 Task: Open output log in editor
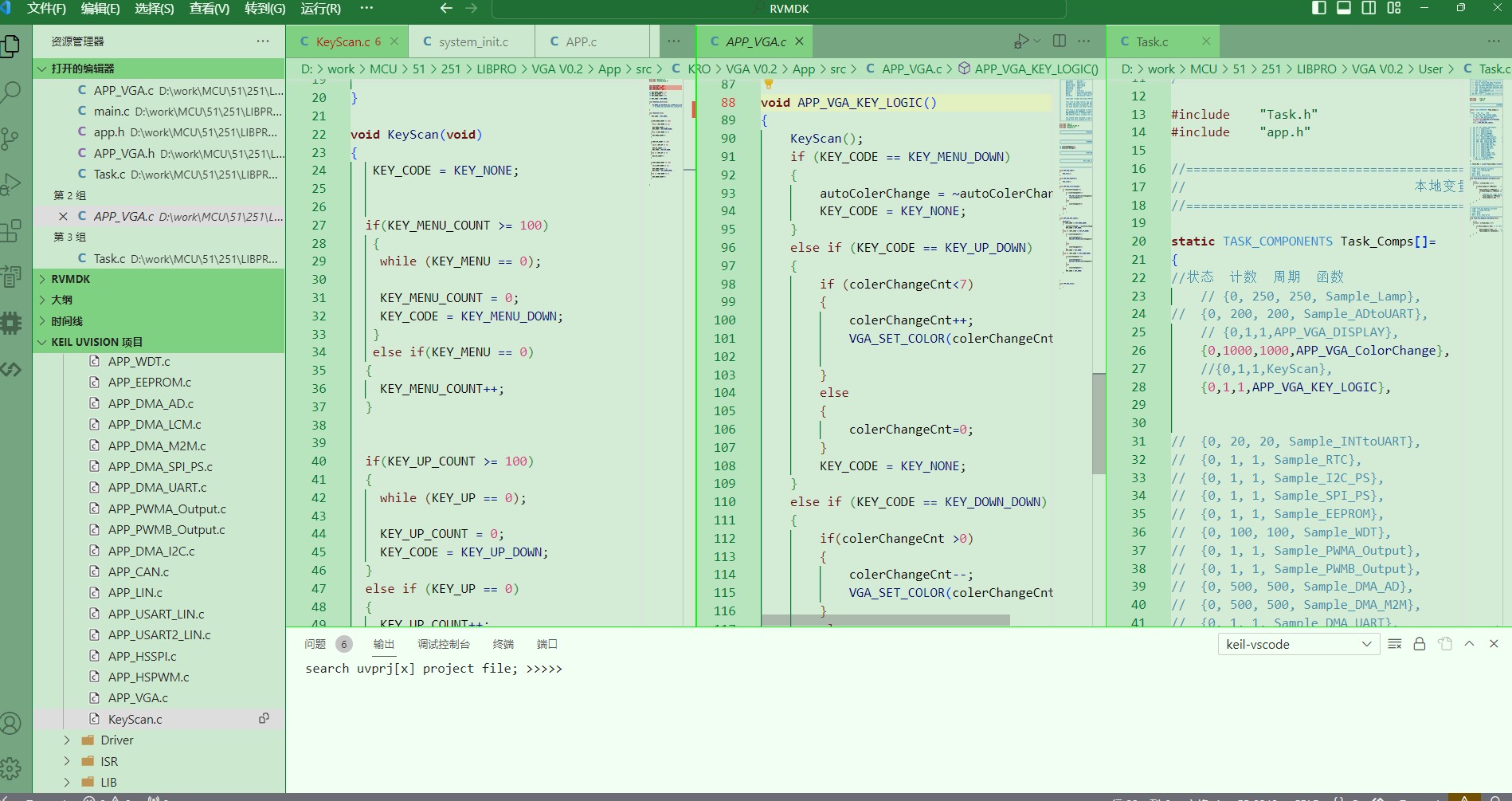[x=1445, y=644]
